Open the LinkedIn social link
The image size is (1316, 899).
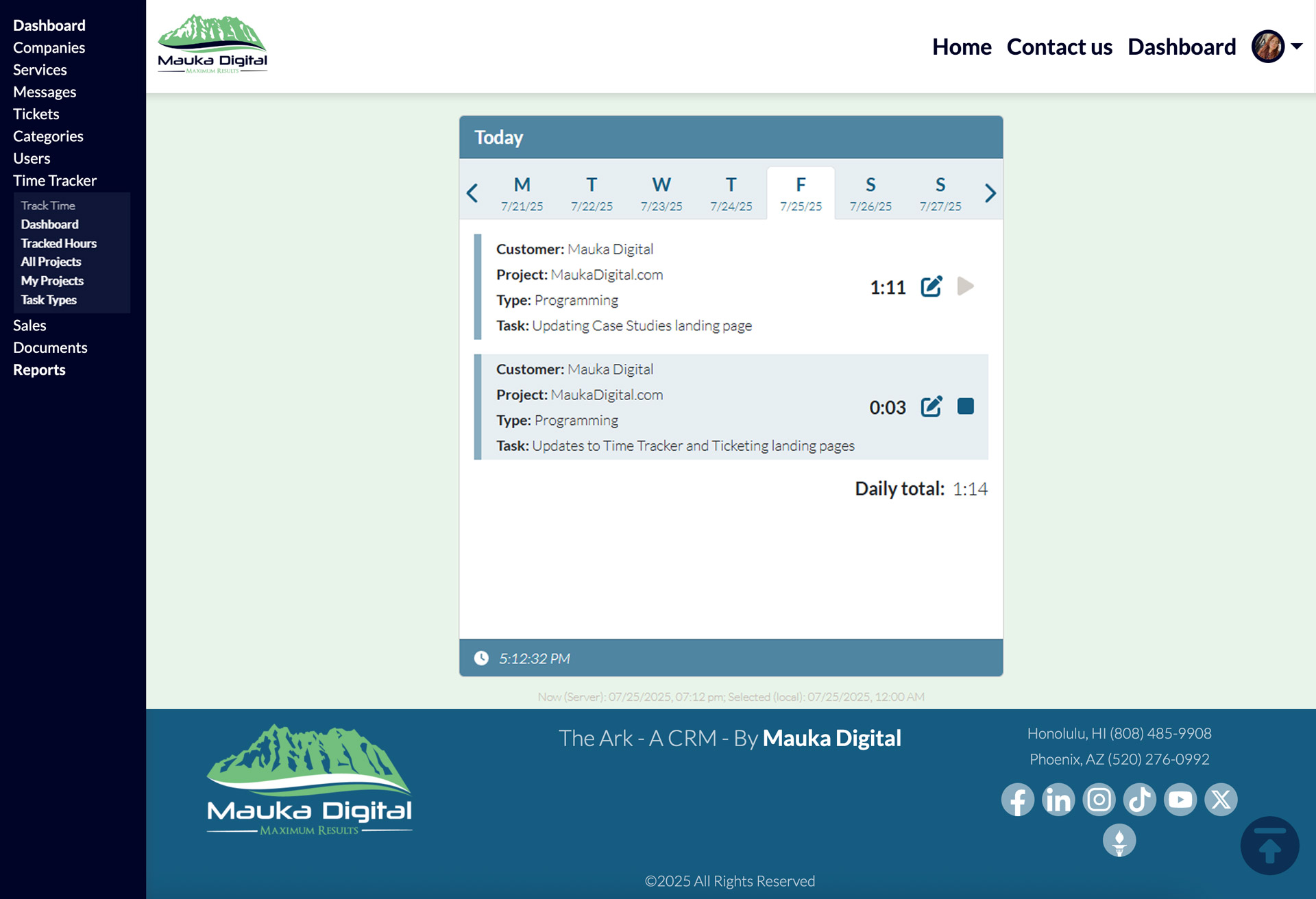point(1058,800)
